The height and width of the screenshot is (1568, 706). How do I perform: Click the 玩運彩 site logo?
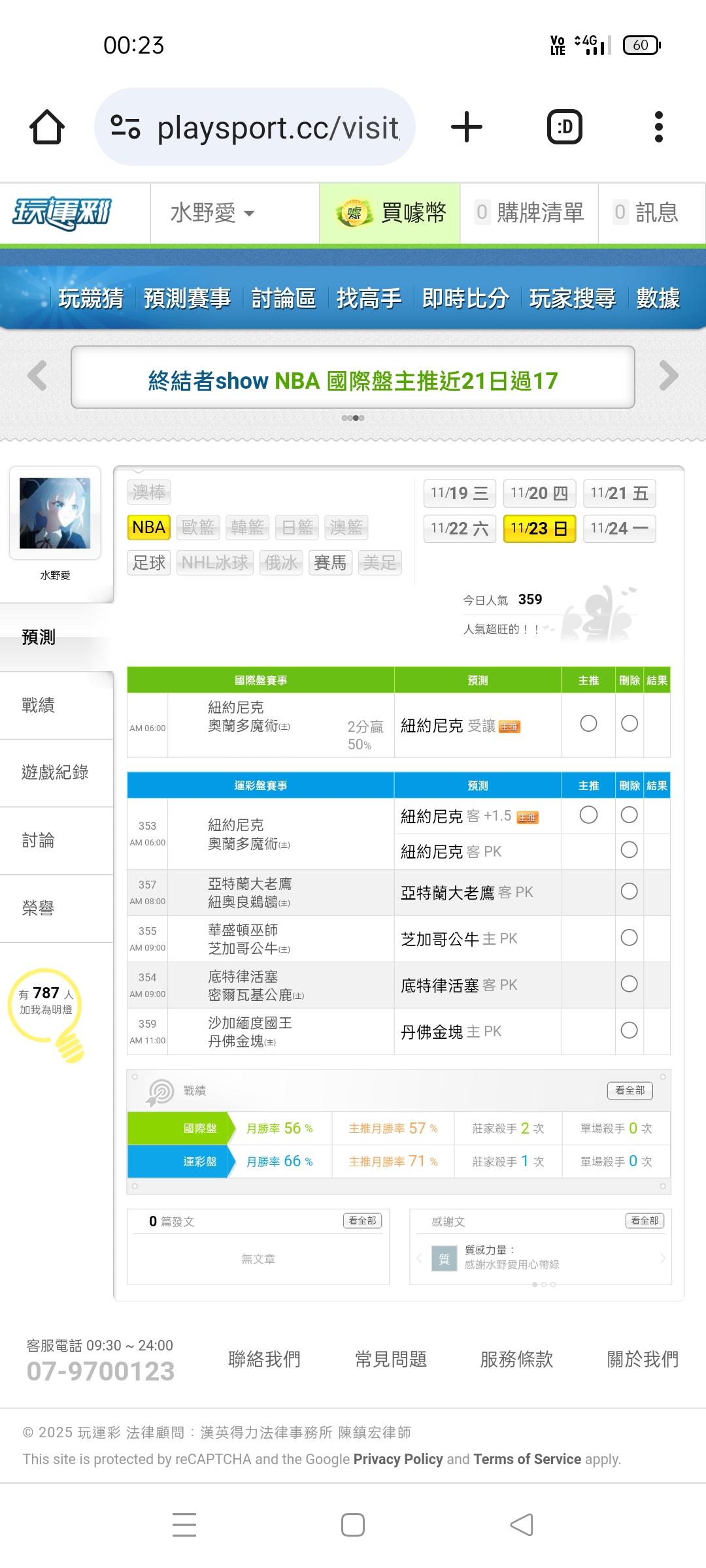tap(62, 213)
